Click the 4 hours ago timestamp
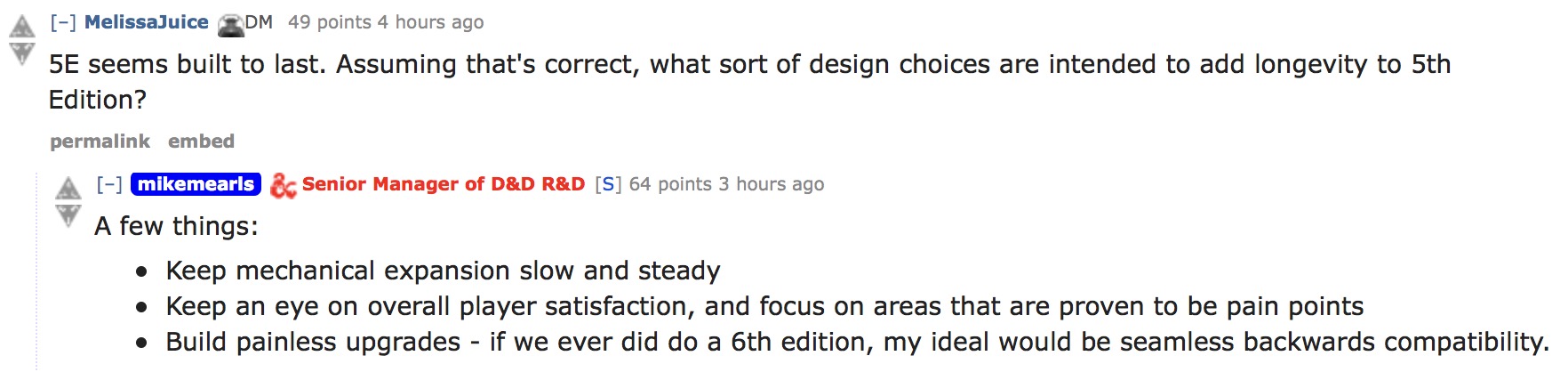The image size is (1568, 372). (430, 22)
